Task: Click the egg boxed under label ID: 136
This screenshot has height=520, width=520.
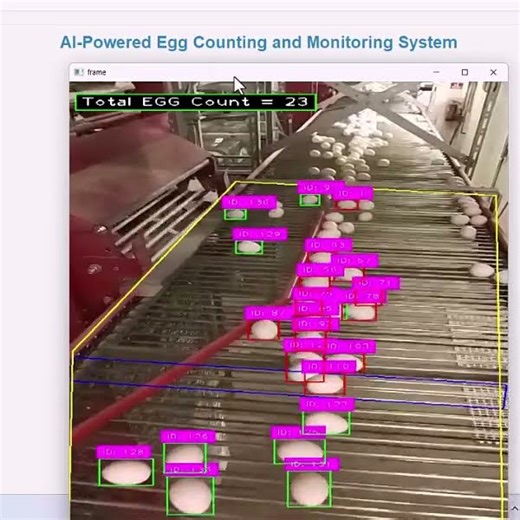Action: 235,214
